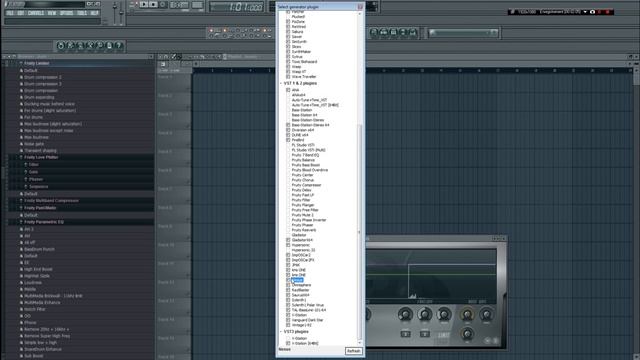Click the first round shortcut icon
Viewport: 640px width, 360px height.
click(x=61, y=45)
